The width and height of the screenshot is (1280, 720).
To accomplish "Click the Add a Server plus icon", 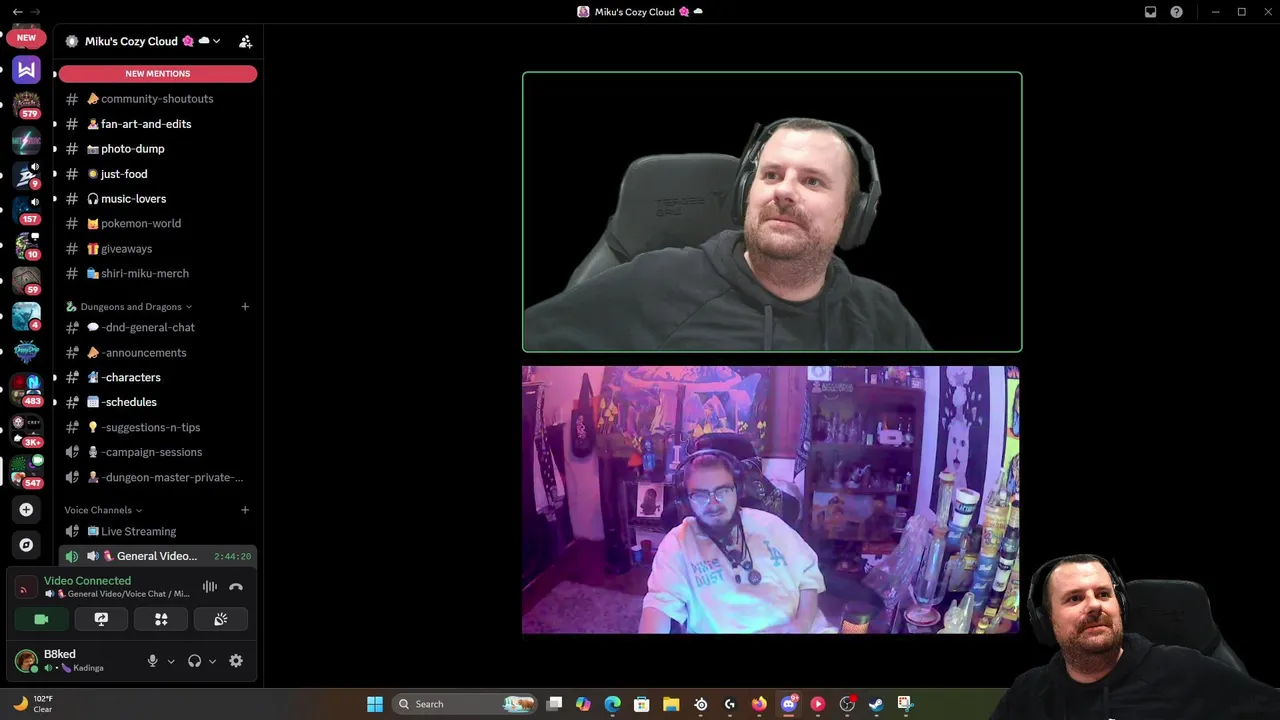I will tap(26, 510).
